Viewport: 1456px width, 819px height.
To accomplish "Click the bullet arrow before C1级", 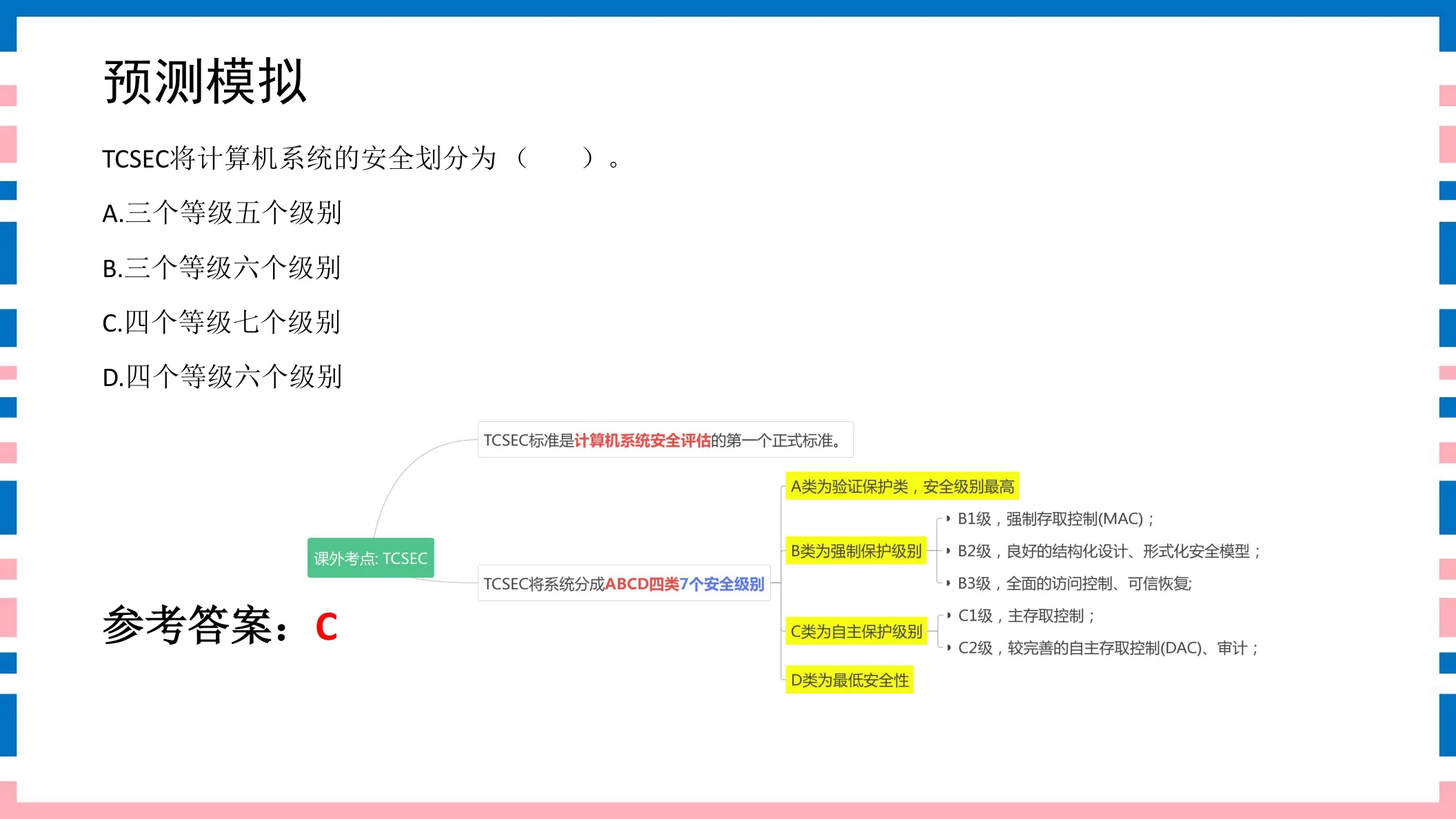I will tap(949, 616).
